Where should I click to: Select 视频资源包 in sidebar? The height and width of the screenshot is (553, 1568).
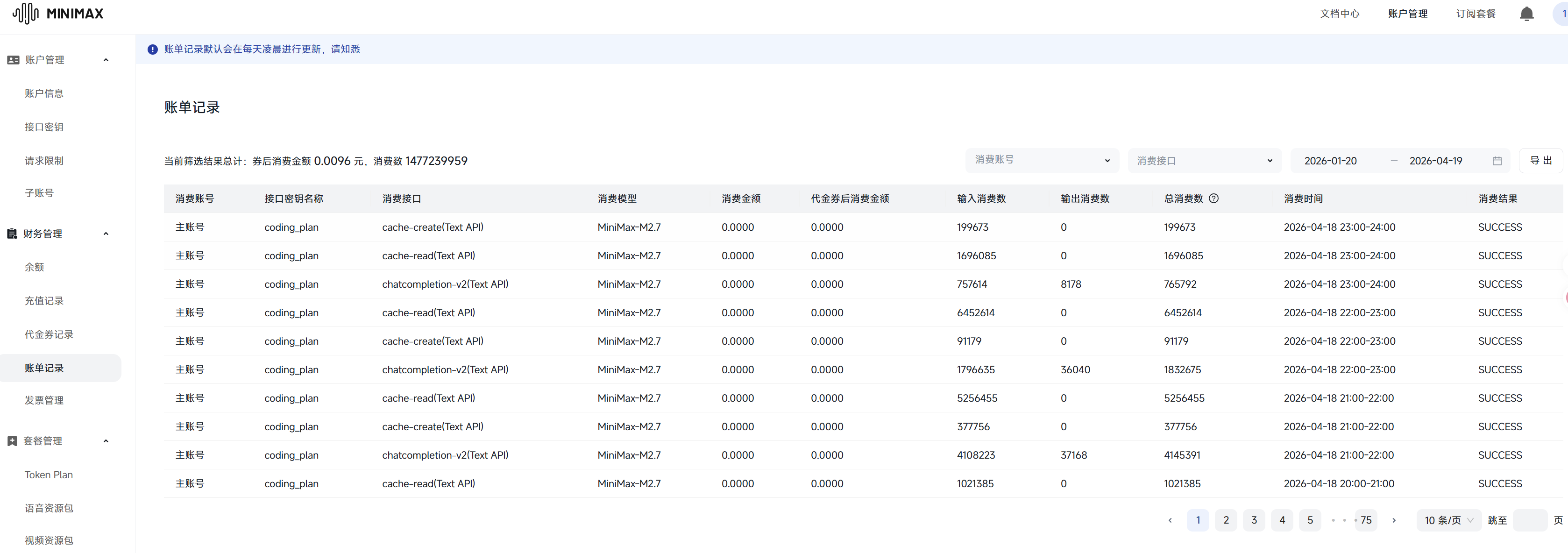[49, 540]
